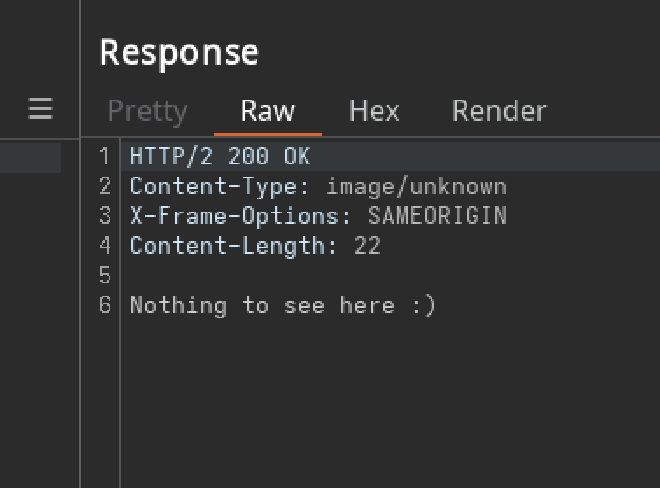Place cursor on HTTP/2 200 OK line
This screenshot has width=660, height=488.
pyautogui.click(x=220, y=157)
